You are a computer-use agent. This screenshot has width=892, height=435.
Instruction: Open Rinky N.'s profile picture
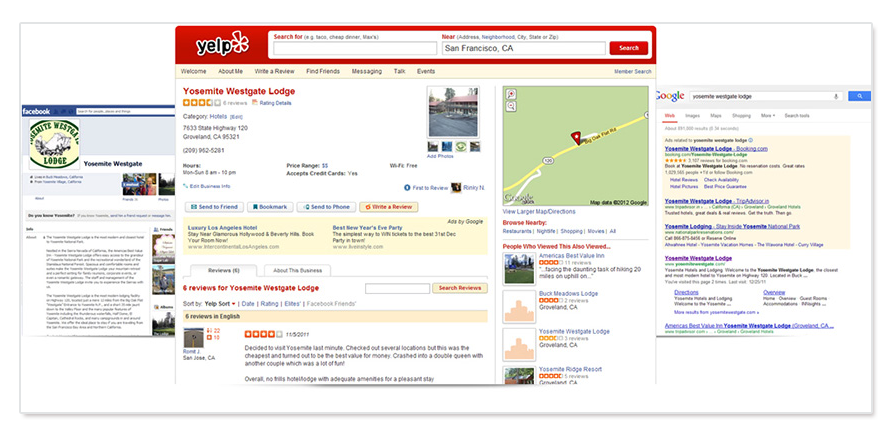click(456, 188)
